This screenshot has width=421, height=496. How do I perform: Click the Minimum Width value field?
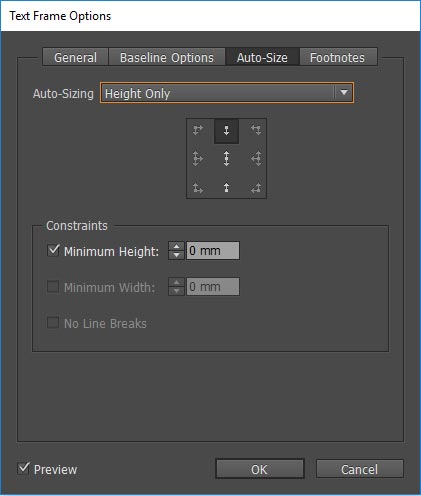coord(213,287)
